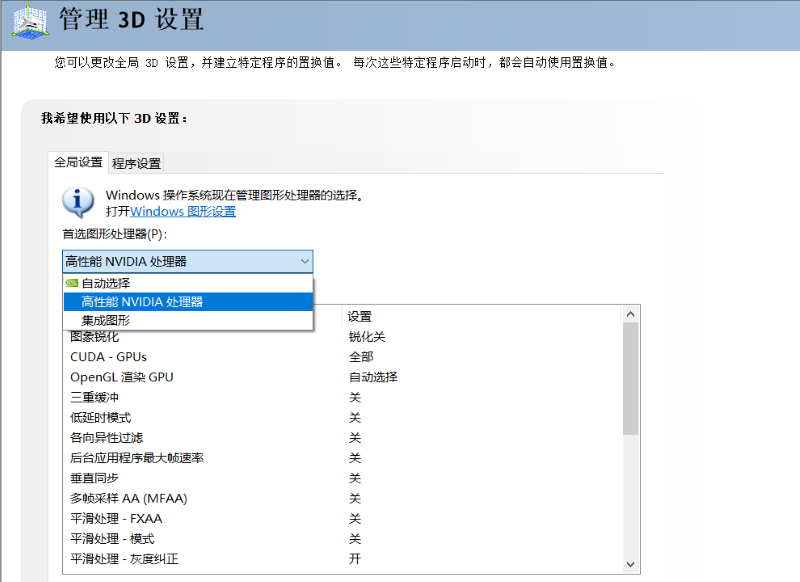800x582 pixels.
Task: Select the 平滑处理 - FXAA row
Action: (342, 519)
